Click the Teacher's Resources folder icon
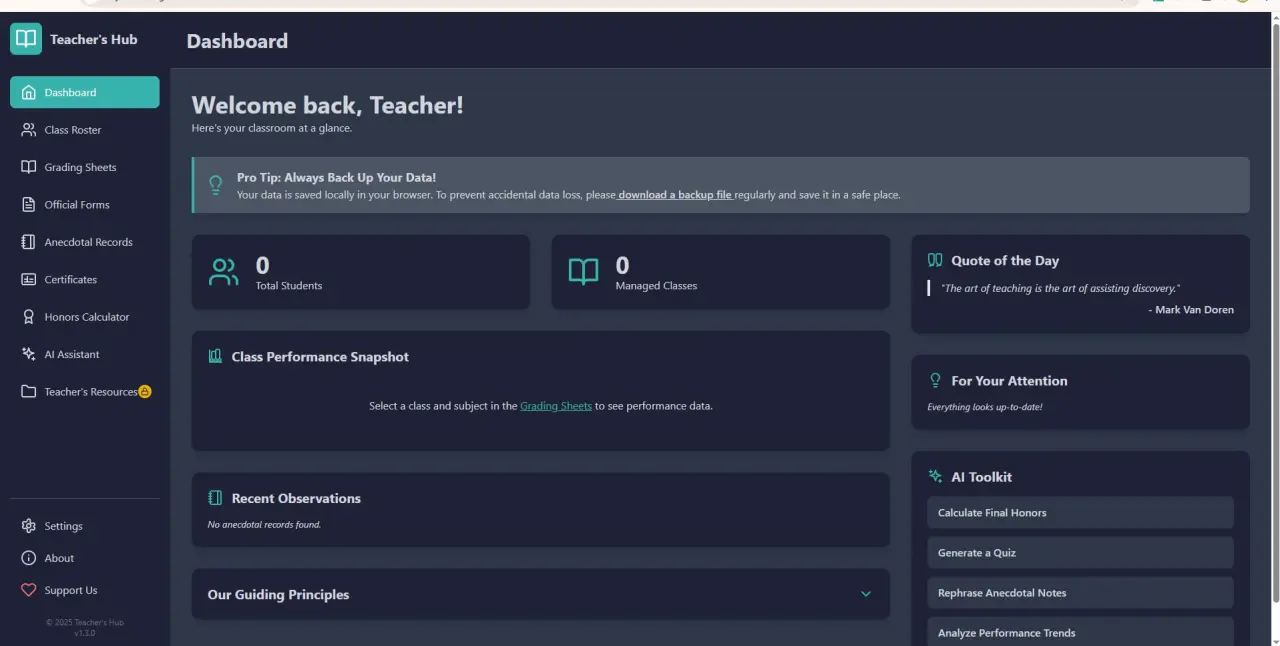1280x646 pixels. click(x=29, y=392)
